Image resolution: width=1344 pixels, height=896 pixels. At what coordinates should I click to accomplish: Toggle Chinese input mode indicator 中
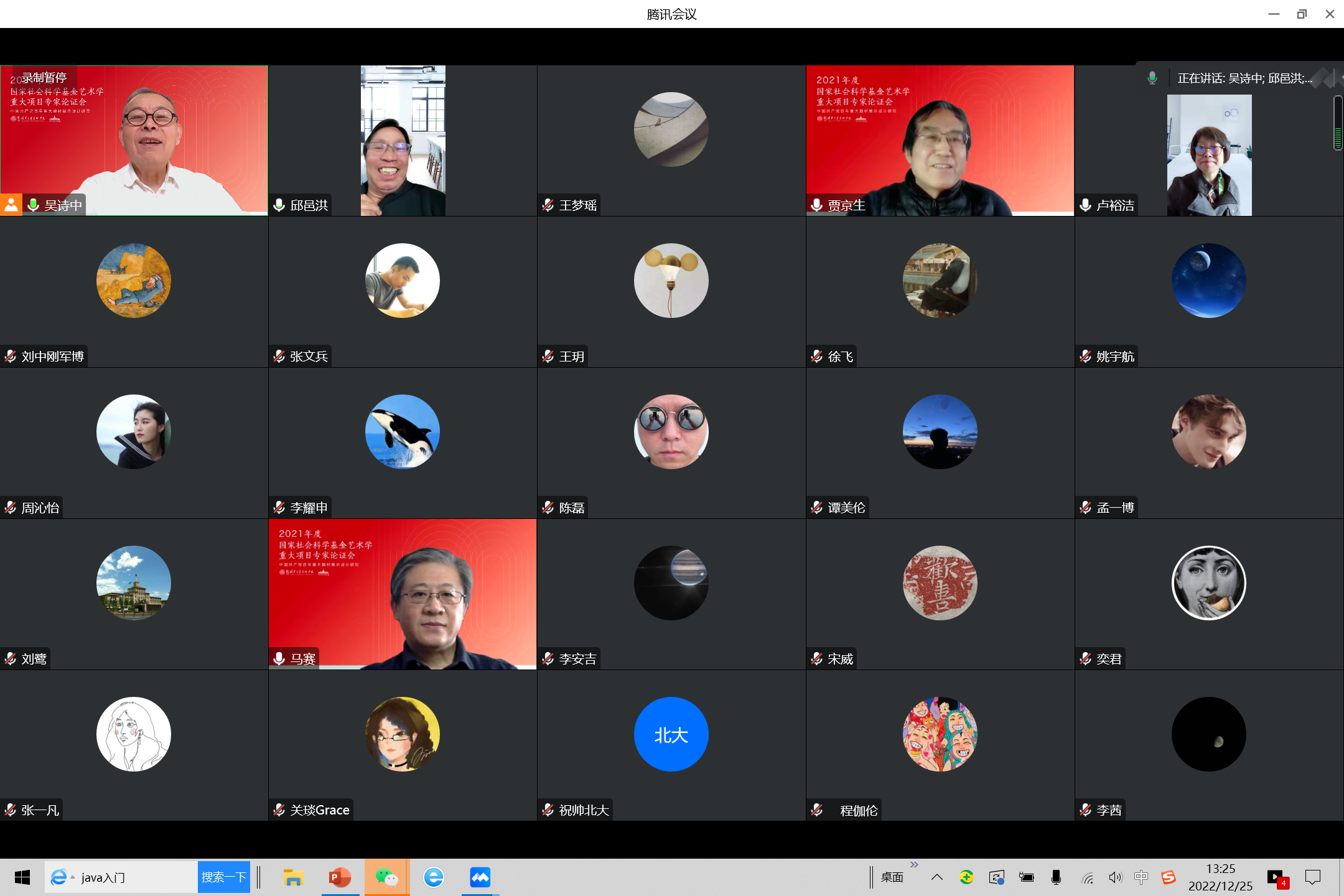(1141, 877)
